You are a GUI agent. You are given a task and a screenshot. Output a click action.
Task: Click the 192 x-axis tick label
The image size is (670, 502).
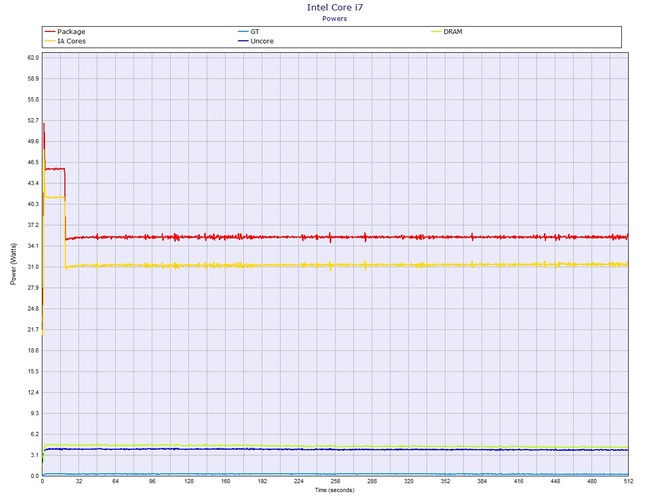pos(262,481)
